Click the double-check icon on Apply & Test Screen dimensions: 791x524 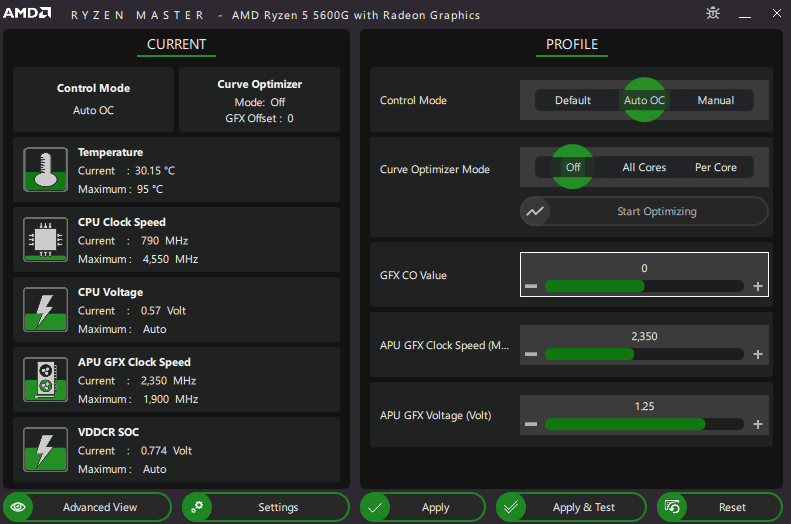(x=511, y=507)
